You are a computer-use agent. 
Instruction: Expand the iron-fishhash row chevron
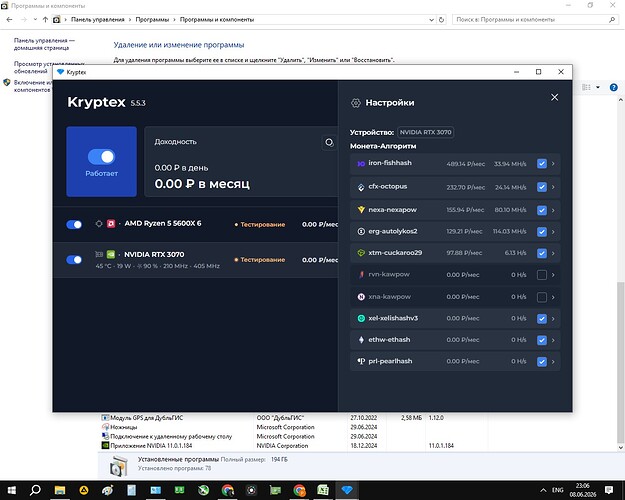pyautogui.click(x=553, y=164)
